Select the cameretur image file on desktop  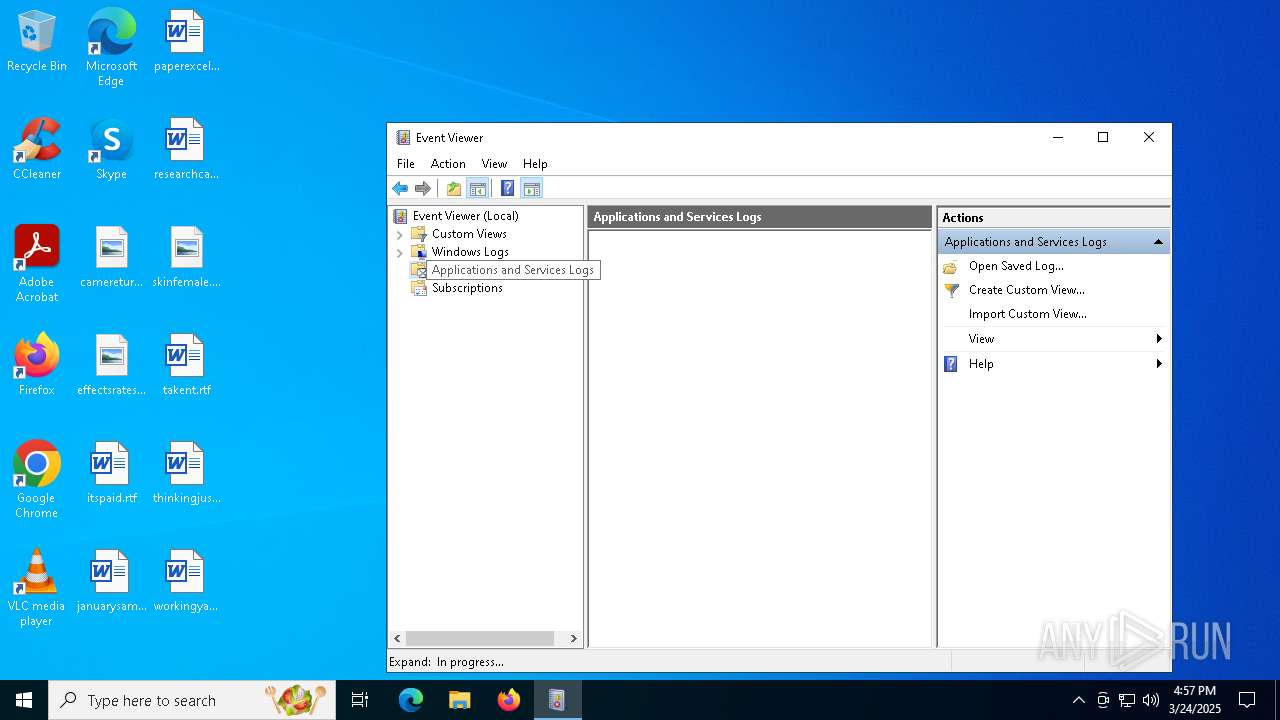(111, 257)
